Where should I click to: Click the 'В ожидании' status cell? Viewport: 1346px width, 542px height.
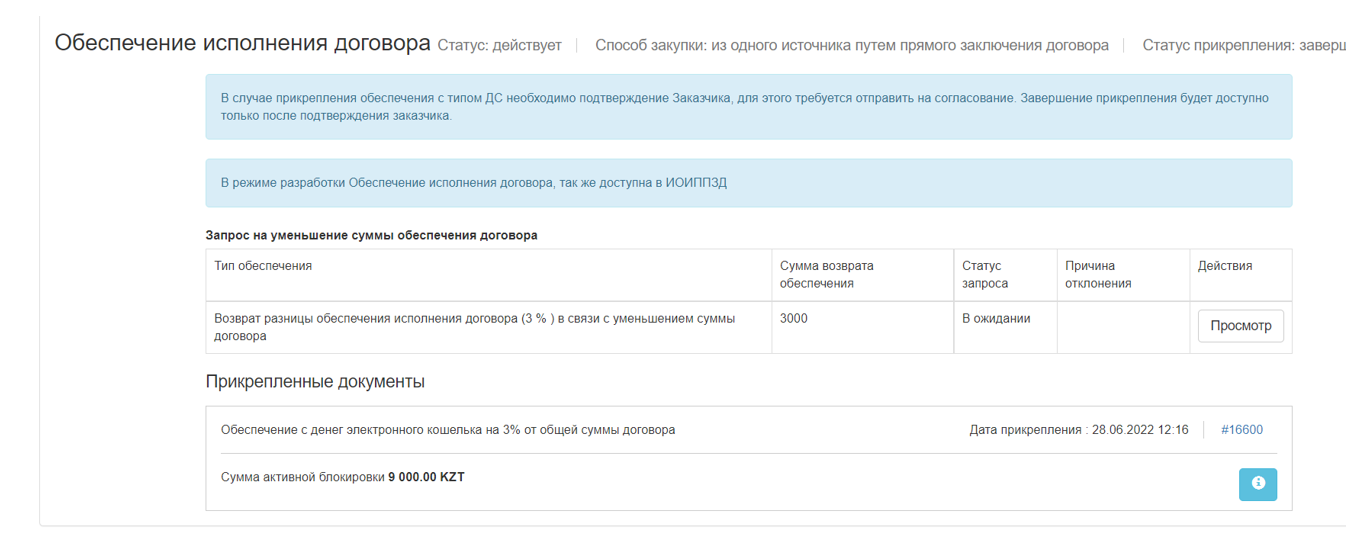coord(996,319)
